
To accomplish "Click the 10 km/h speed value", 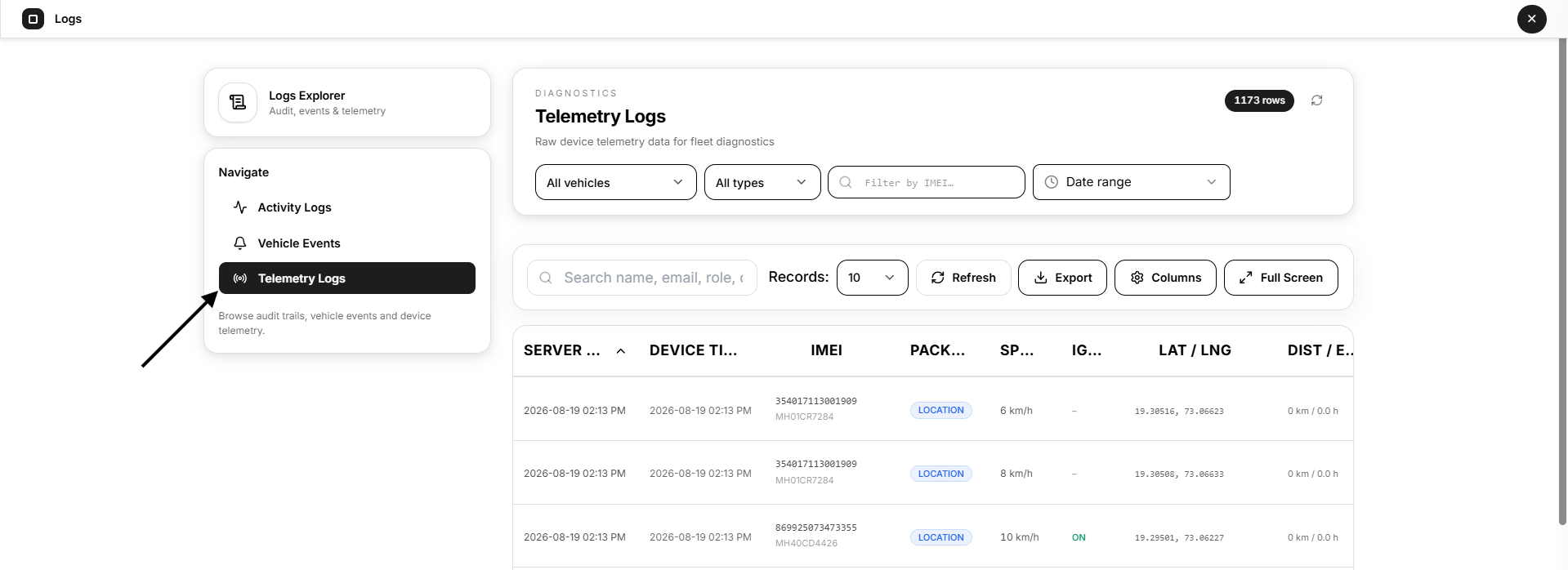I will pos(1019,537).
